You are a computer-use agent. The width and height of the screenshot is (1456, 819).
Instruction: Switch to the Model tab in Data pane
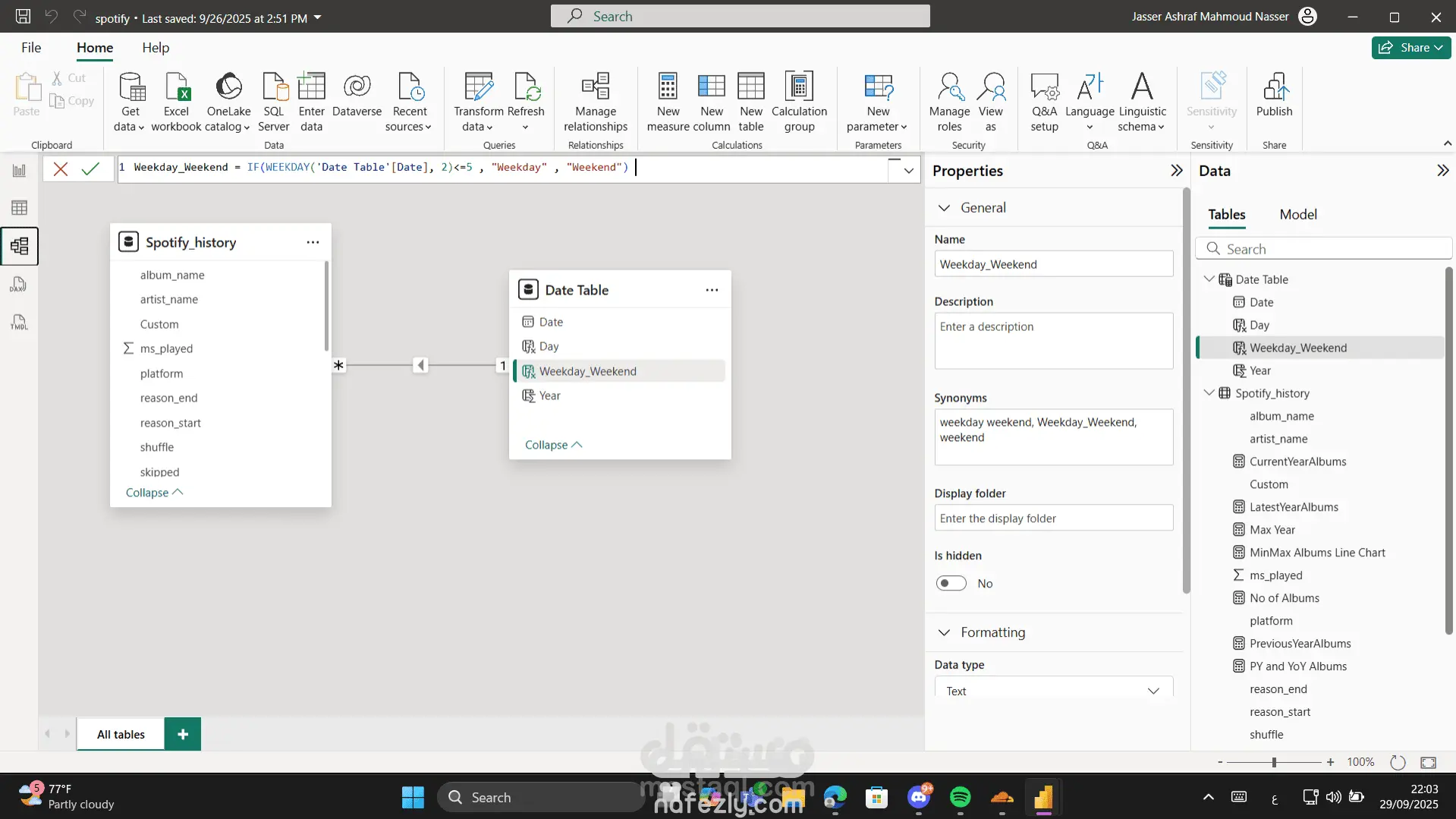tap(1297, 215)
